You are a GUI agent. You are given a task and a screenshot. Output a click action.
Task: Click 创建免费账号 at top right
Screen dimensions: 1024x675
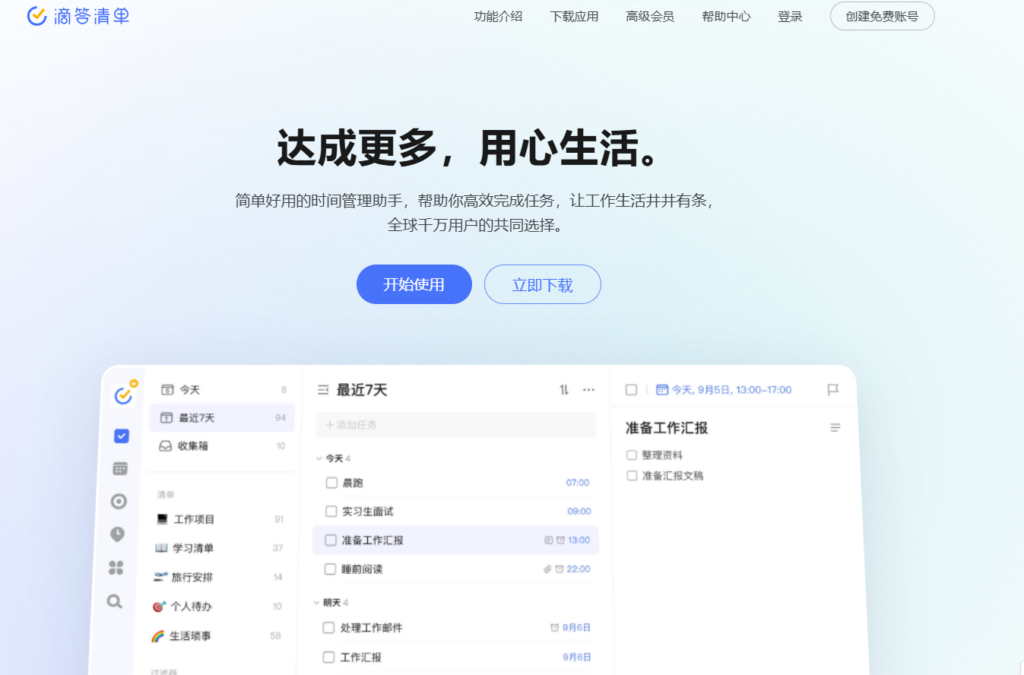point(881,16)
